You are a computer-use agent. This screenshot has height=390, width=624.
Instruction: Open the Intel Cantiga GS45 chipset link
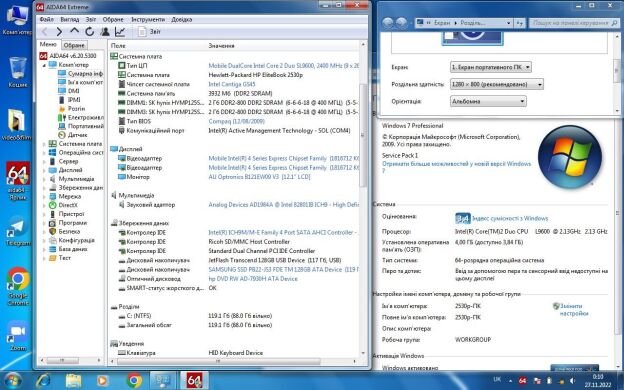[232, 84]
